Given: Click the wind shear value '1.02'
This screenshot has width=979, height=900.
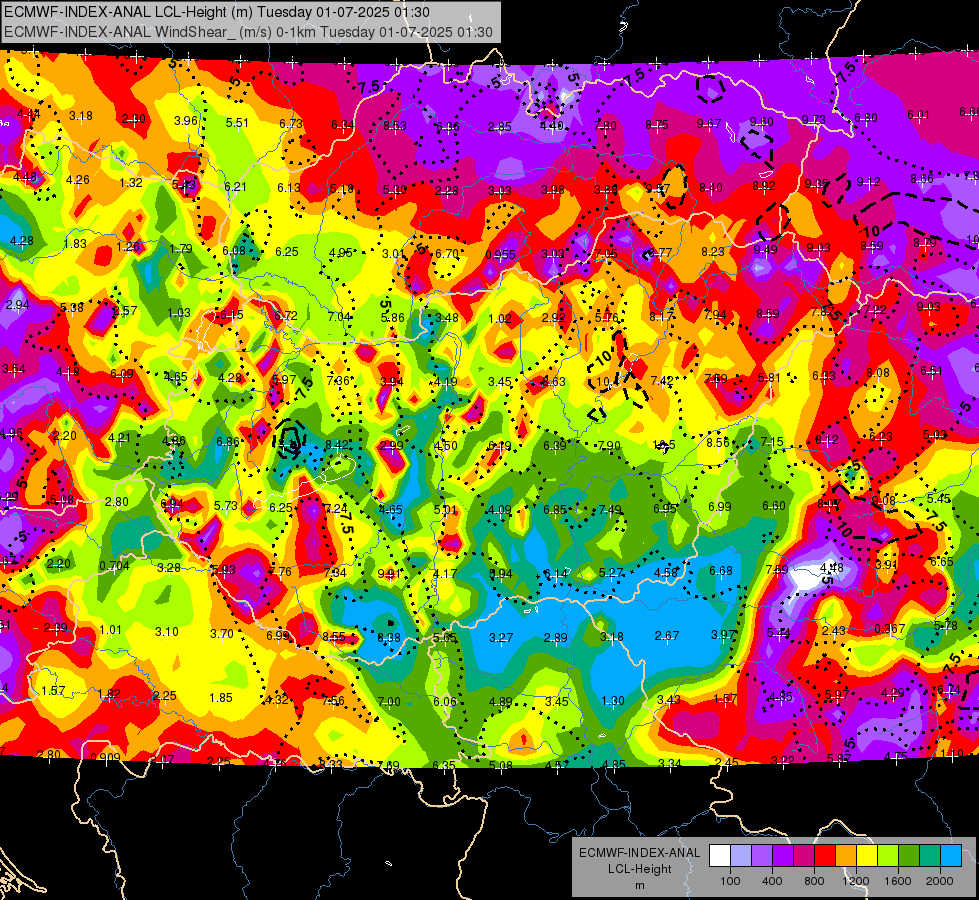Looking at the screenshot, I should coord(500,319).
